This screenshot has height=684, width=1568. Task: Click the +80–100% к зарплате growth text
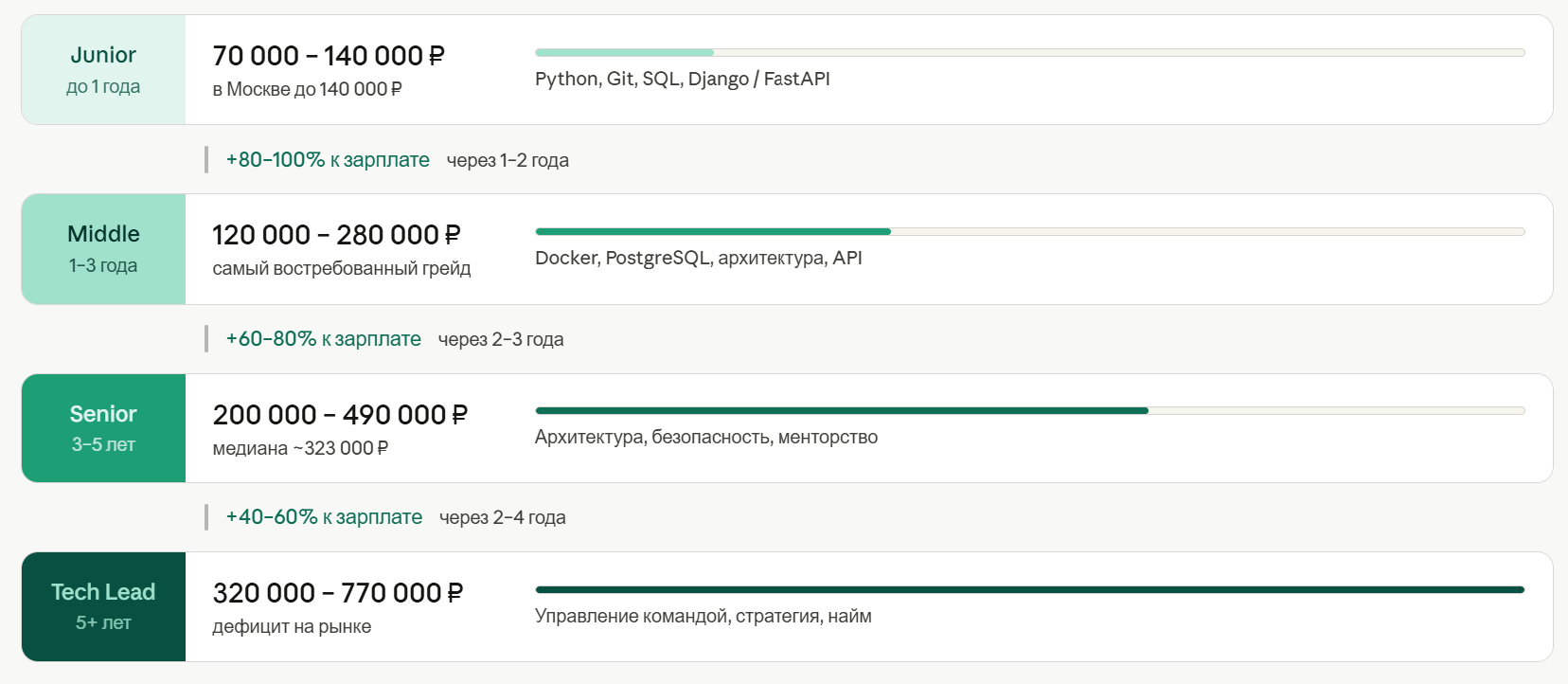point(328,160)
